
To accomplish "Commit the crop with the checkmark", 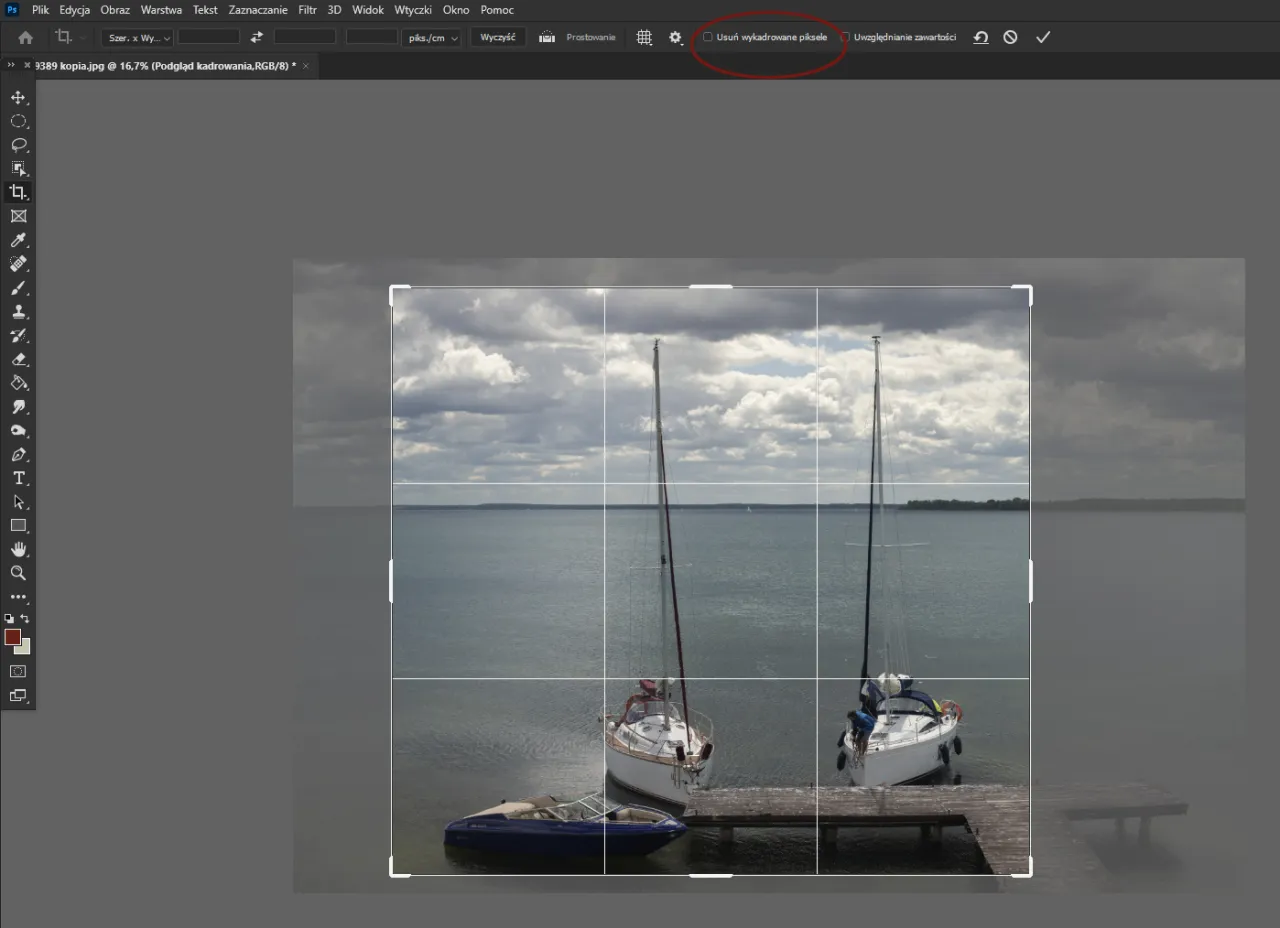I will coord(1043,37).
